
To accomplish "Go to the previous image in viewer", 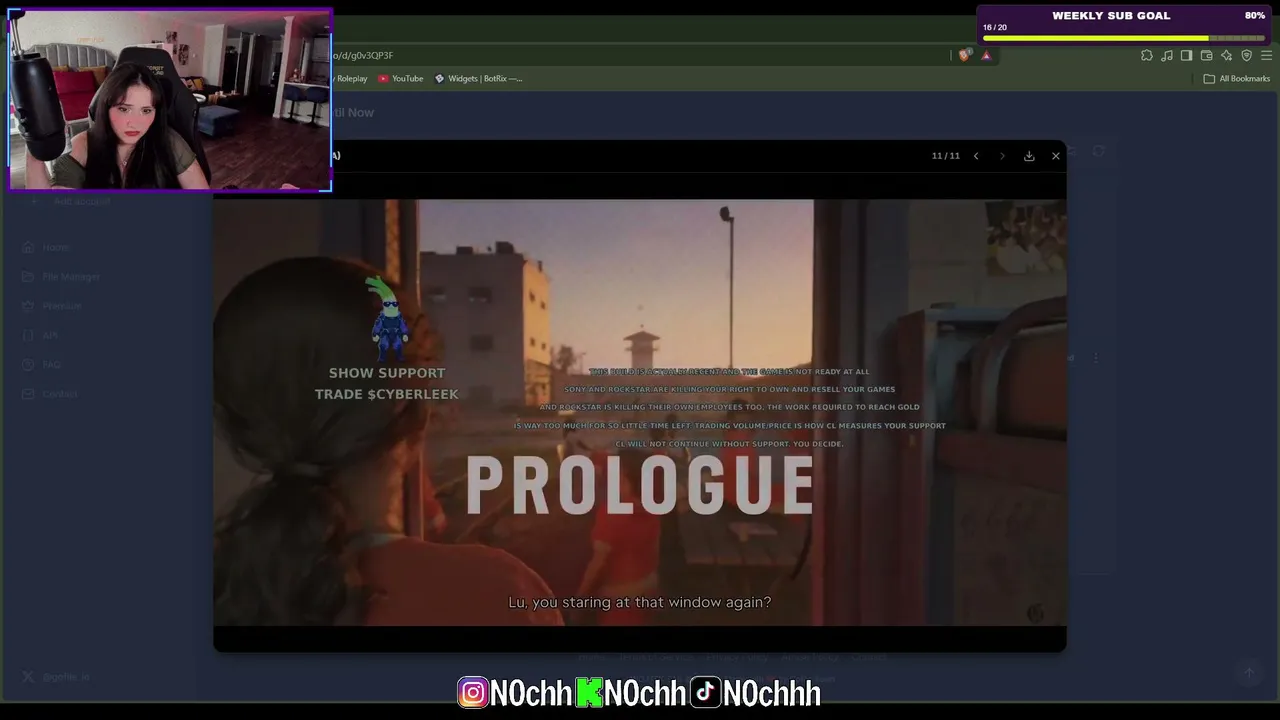I will [x=976, y=156].
